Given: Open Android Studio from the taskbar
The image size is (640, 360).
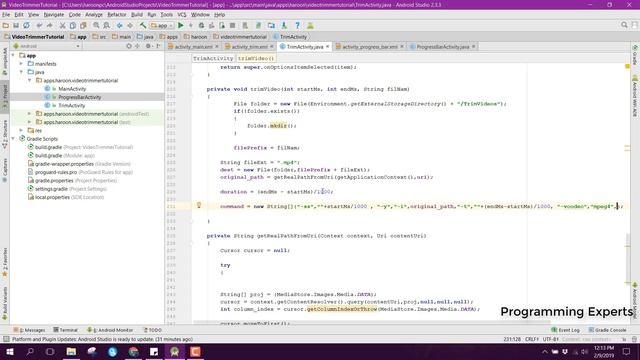Looking at the screenshot, I should point(175,351).
